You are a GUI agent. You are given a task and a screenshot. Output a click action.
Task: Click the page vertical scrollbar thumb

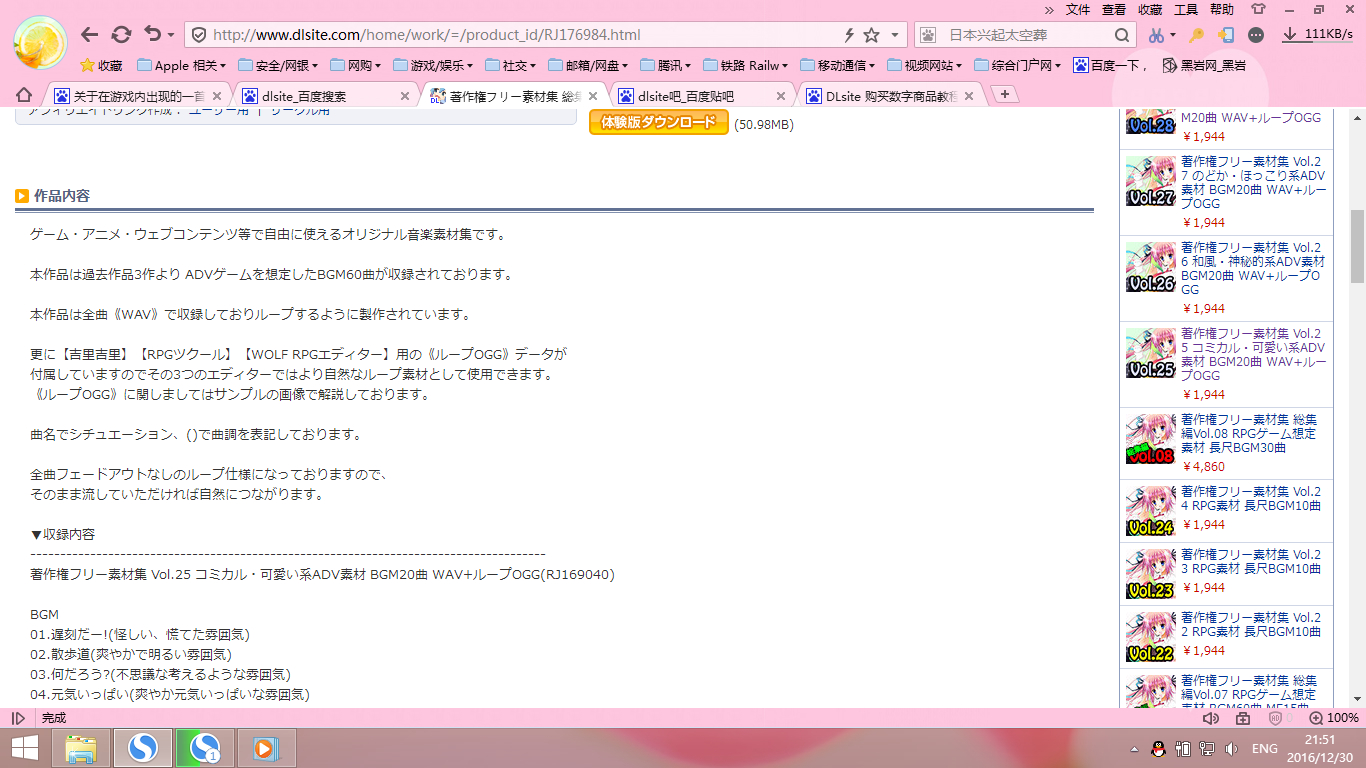[x=1357, y=247]
